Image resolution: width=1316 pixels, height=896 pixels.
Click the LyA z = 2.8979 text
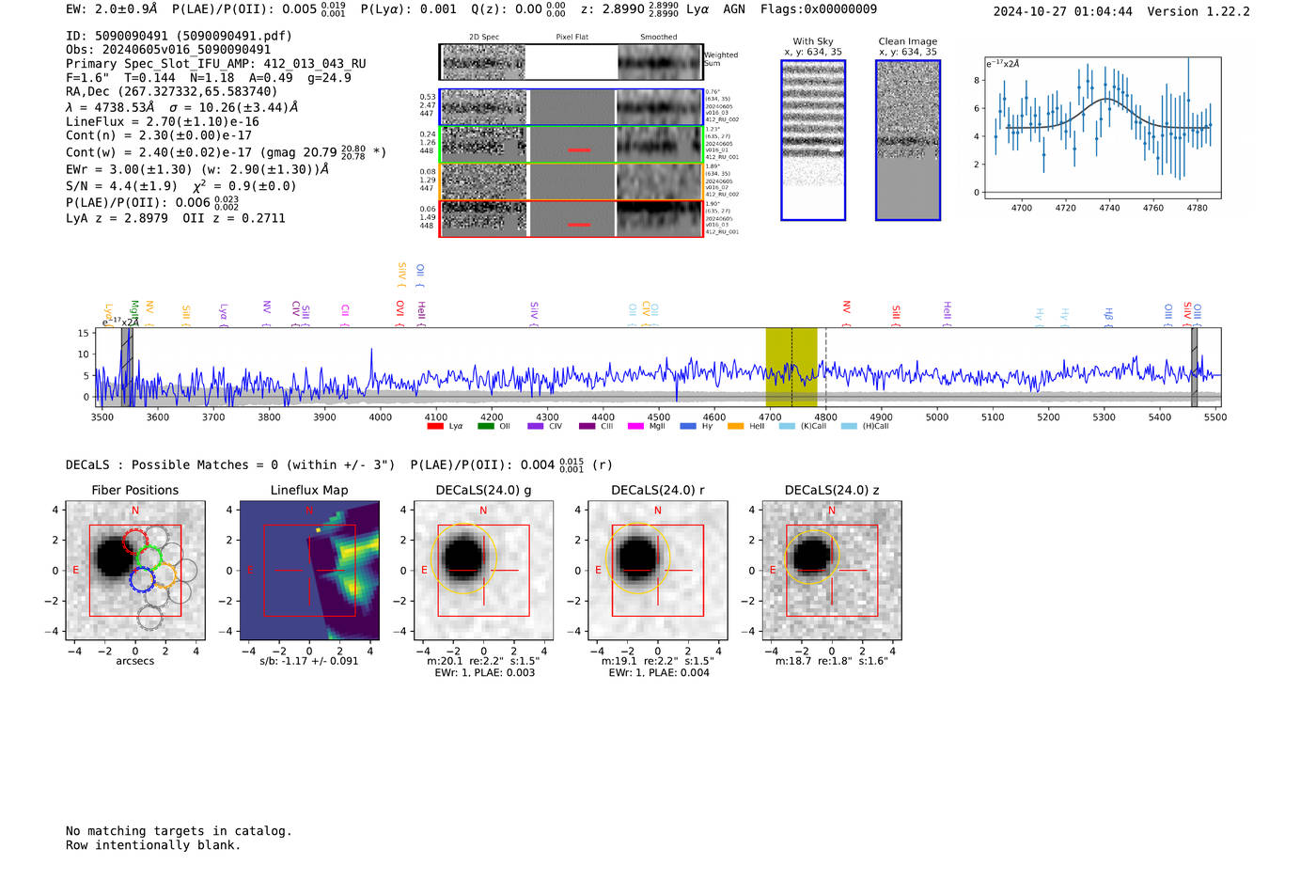click(x=117, y=218)
